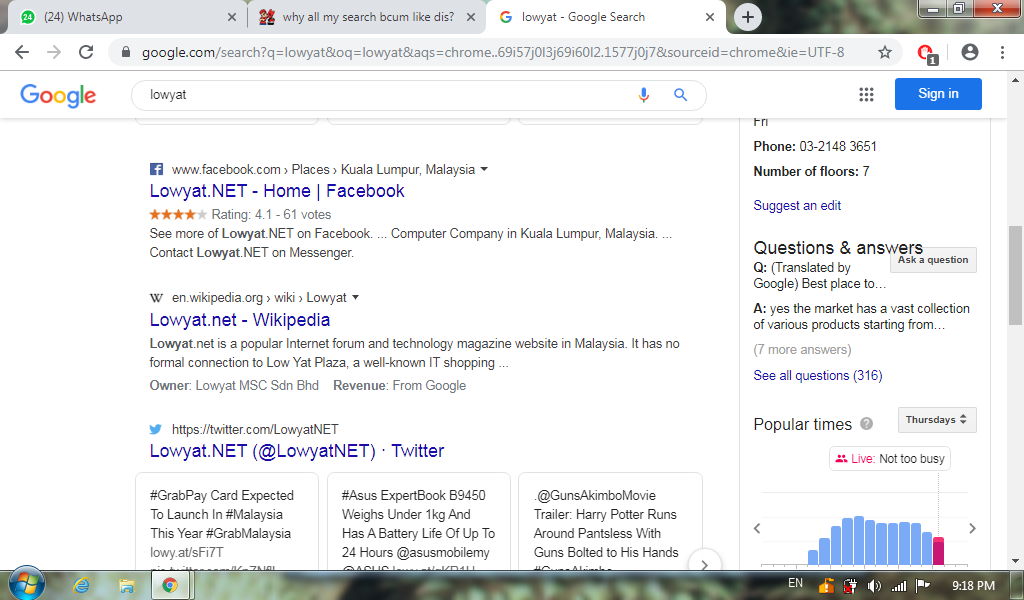Click the highlighted live bar in Popular times
Image resolution: width=1024 pixels, height=600 pixels.
point(938,551)
